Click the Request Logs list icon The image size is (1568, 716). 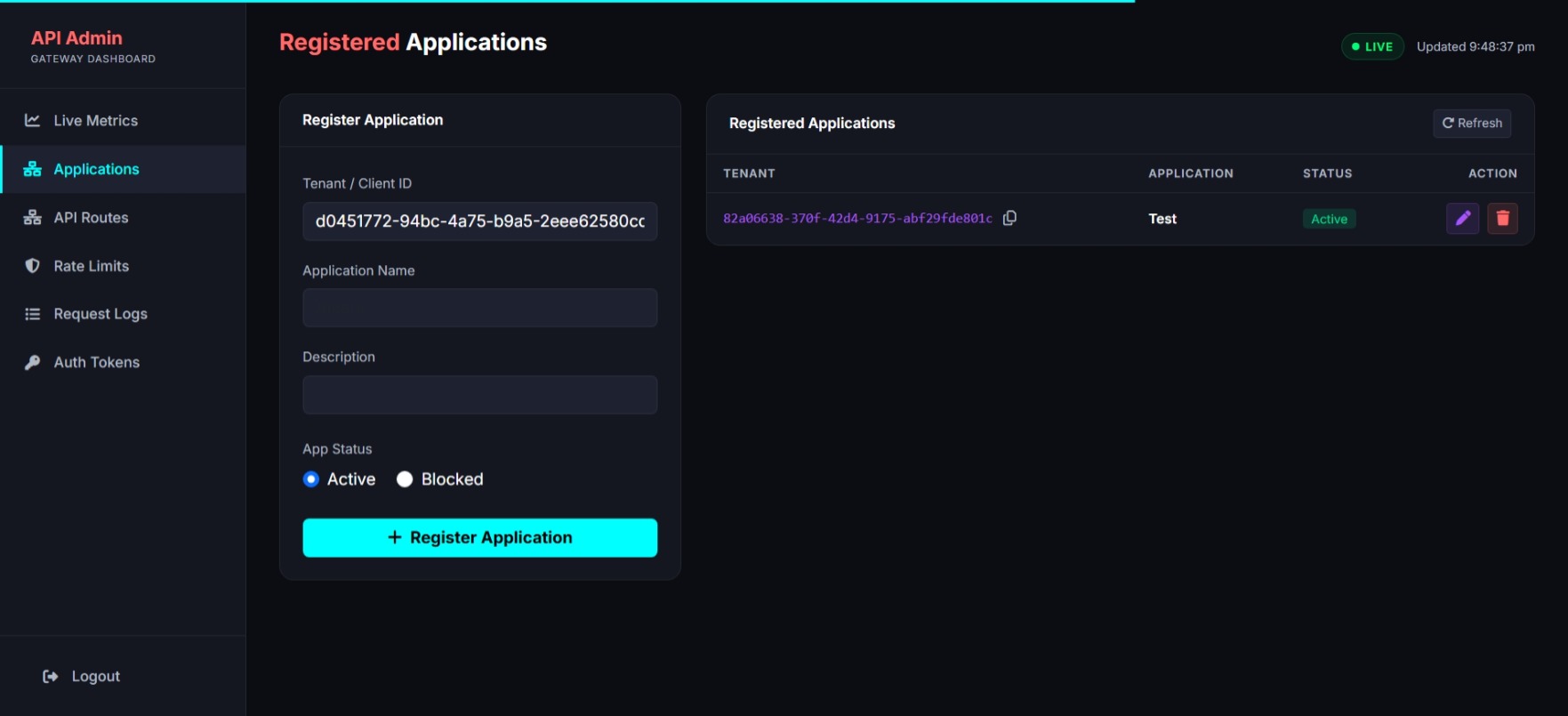click(x=32, y=314)
